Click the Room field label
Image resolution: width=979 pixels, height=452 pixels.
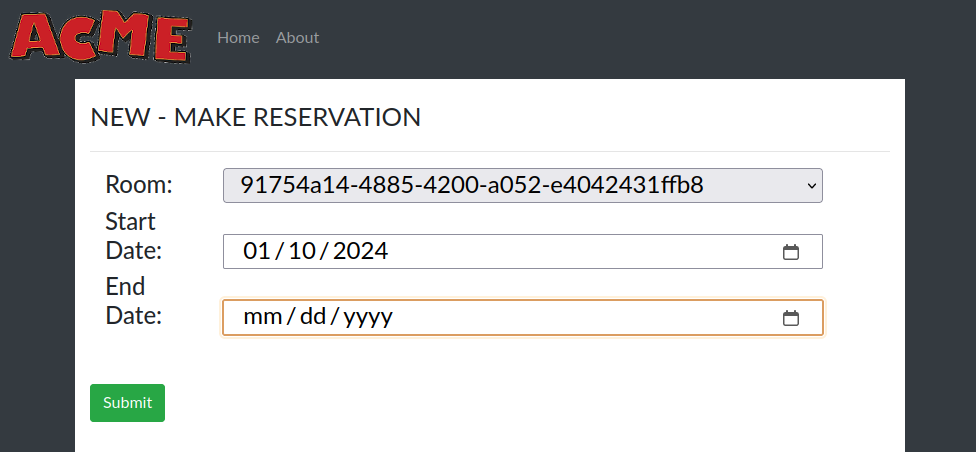point(139,185)
